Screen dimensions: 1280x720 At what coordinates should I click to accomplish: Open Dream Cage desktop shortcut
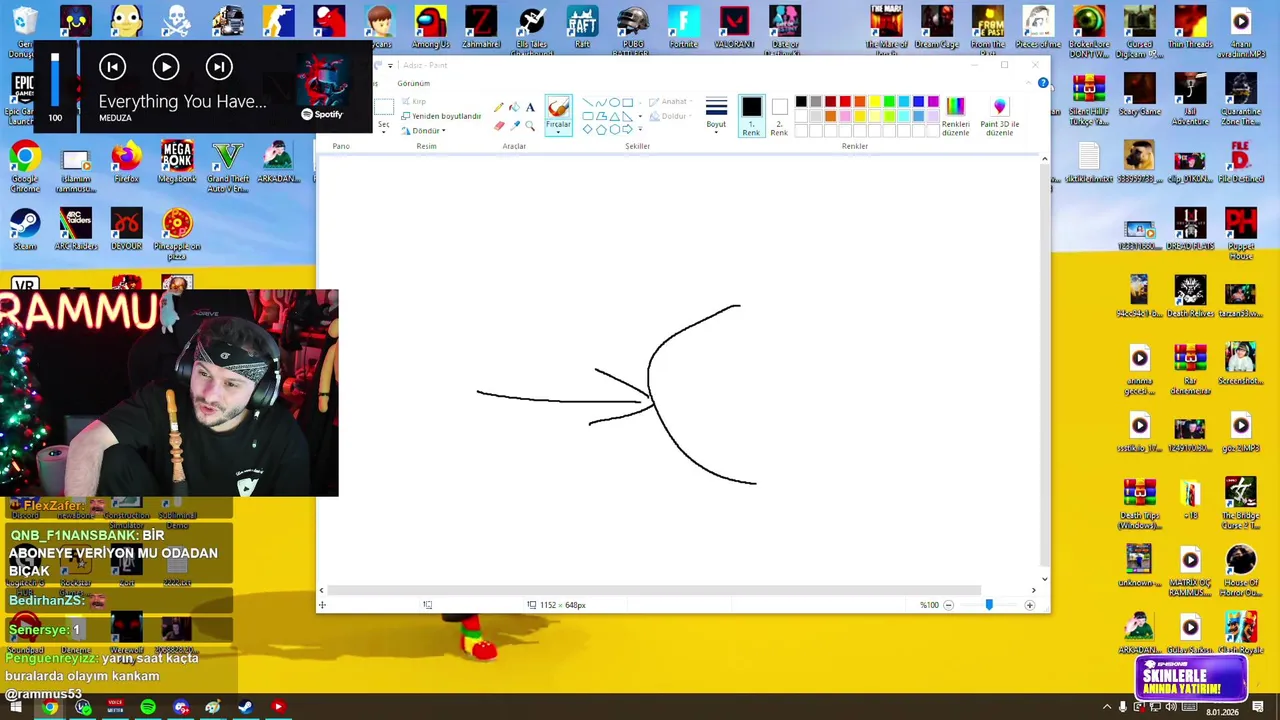(x=936, y=27)
